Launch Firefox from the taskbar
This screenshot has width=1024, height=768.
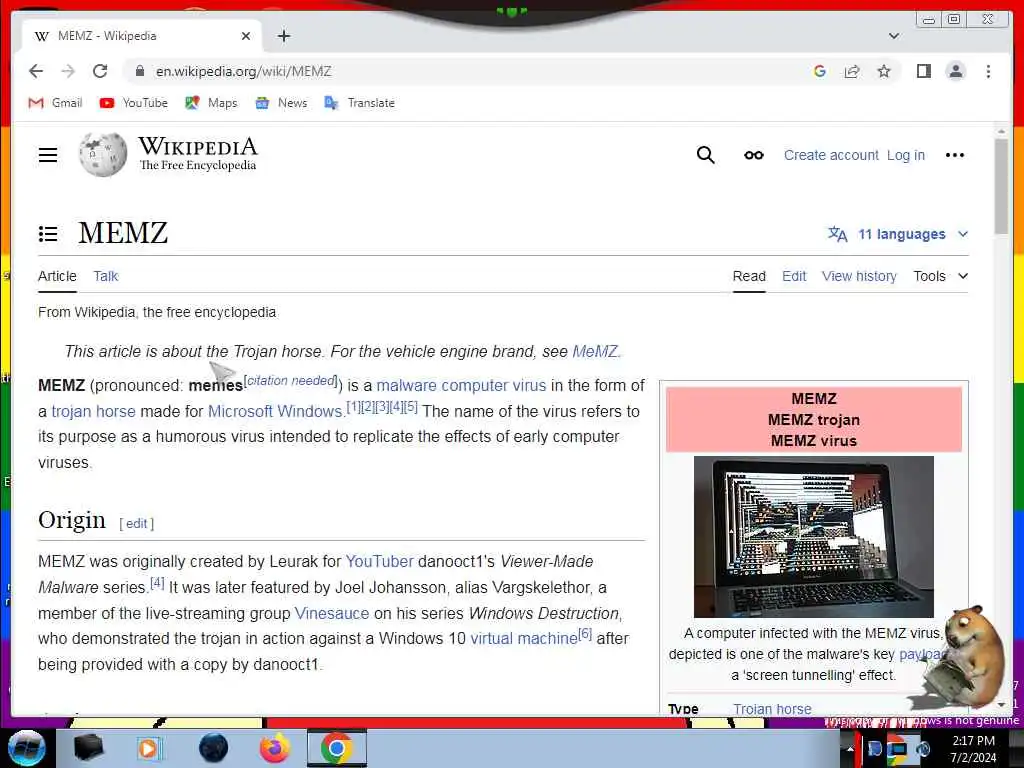pyautogui.click(x=274, y=748)
